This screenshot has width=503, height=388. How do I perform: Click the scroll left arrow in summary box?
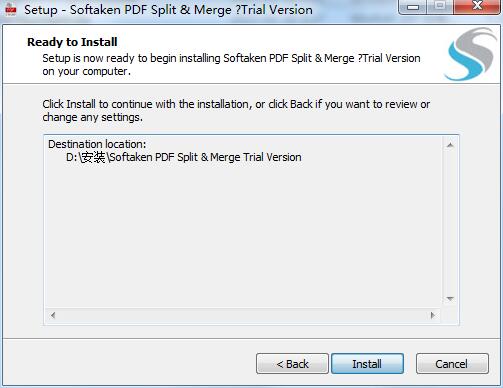coord(53,315)
